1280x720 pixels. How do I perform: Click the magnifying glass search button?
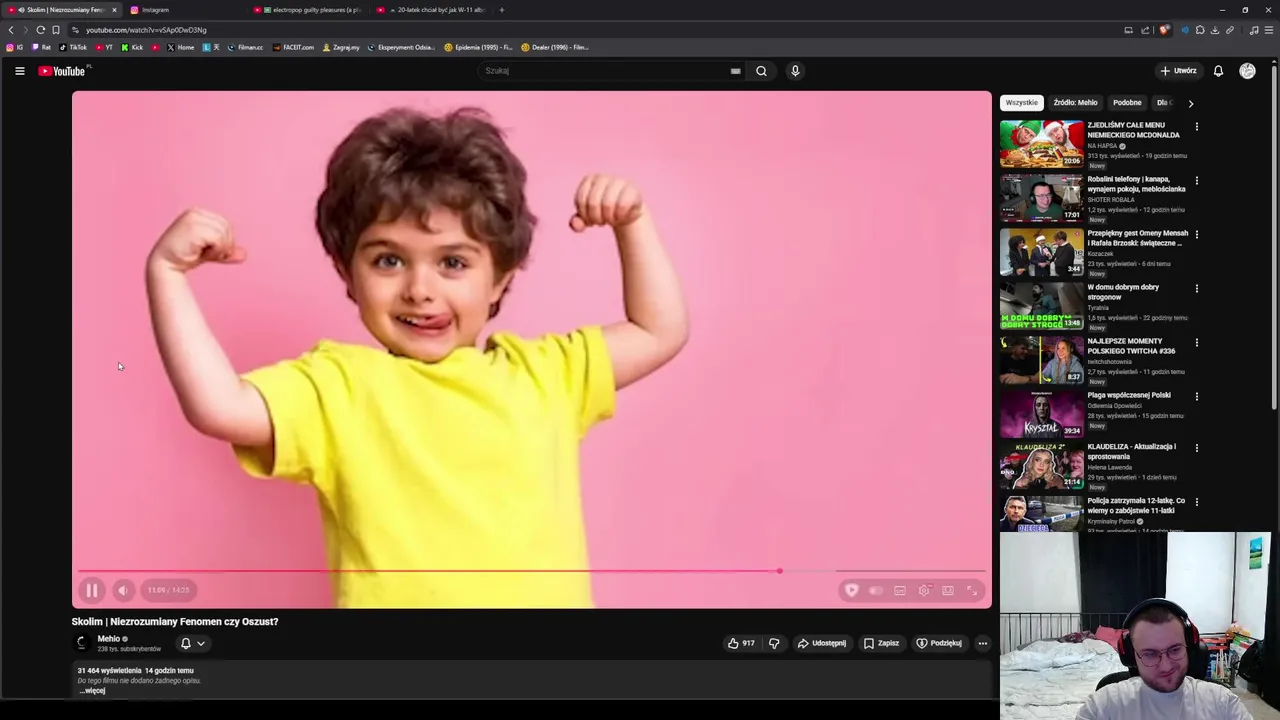[x=761, y=71]
